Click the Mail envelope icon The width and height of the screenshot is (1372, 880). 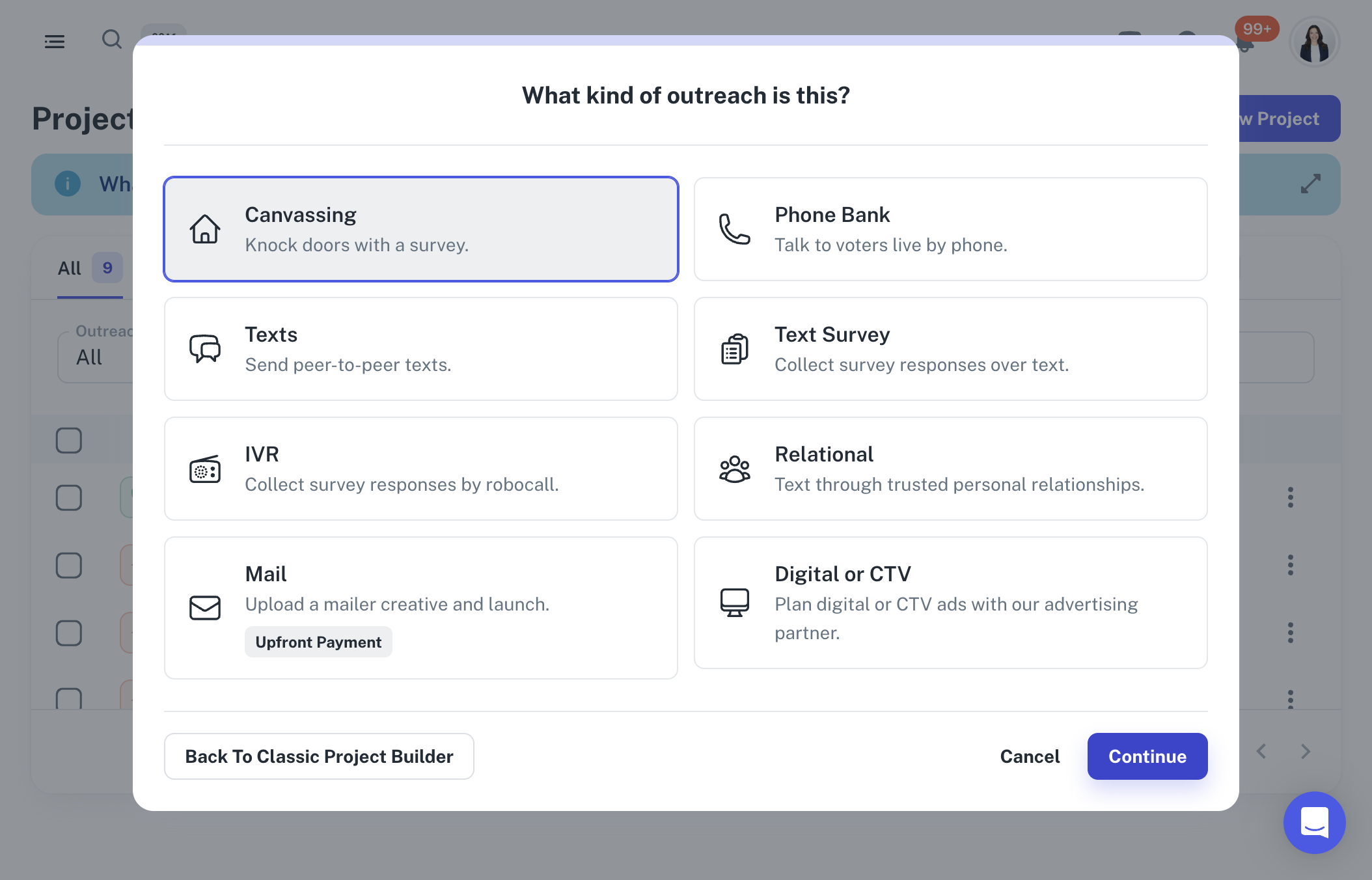[205, 608]
